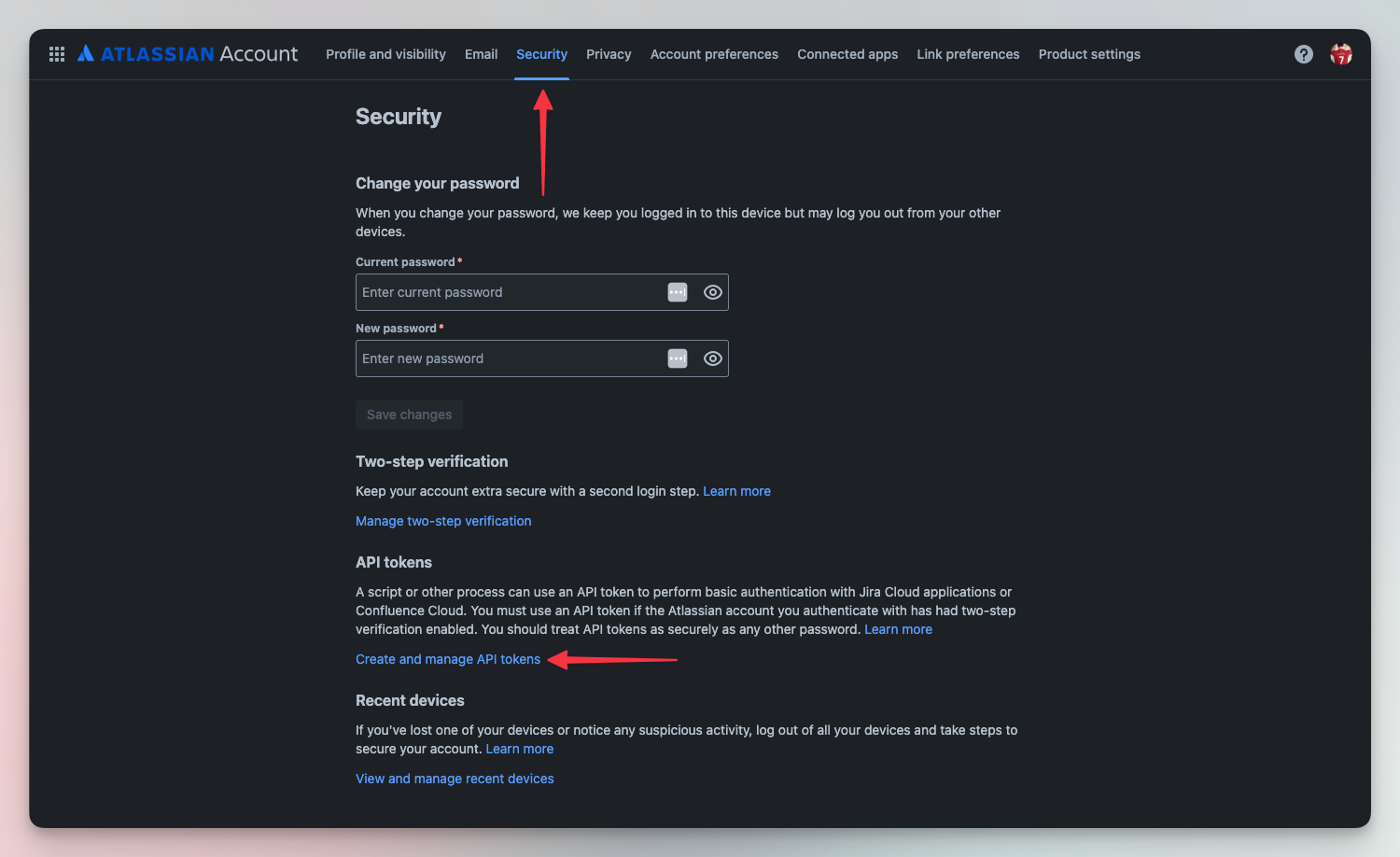This screenshot has width=1400, height=857.
Task: Go to Account preferences tab
Action: [x=714, y=54]
